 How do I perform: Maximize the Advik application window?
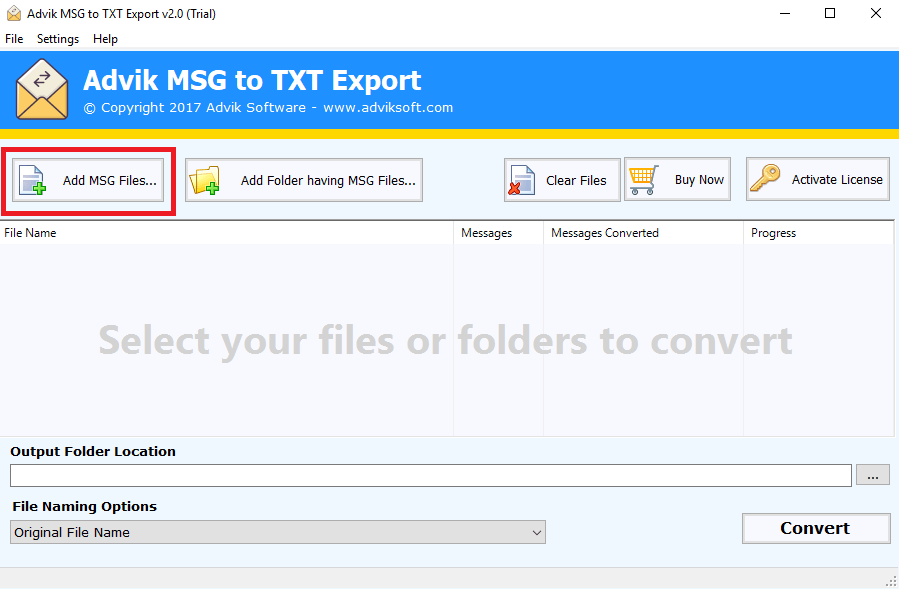point(830,13)
